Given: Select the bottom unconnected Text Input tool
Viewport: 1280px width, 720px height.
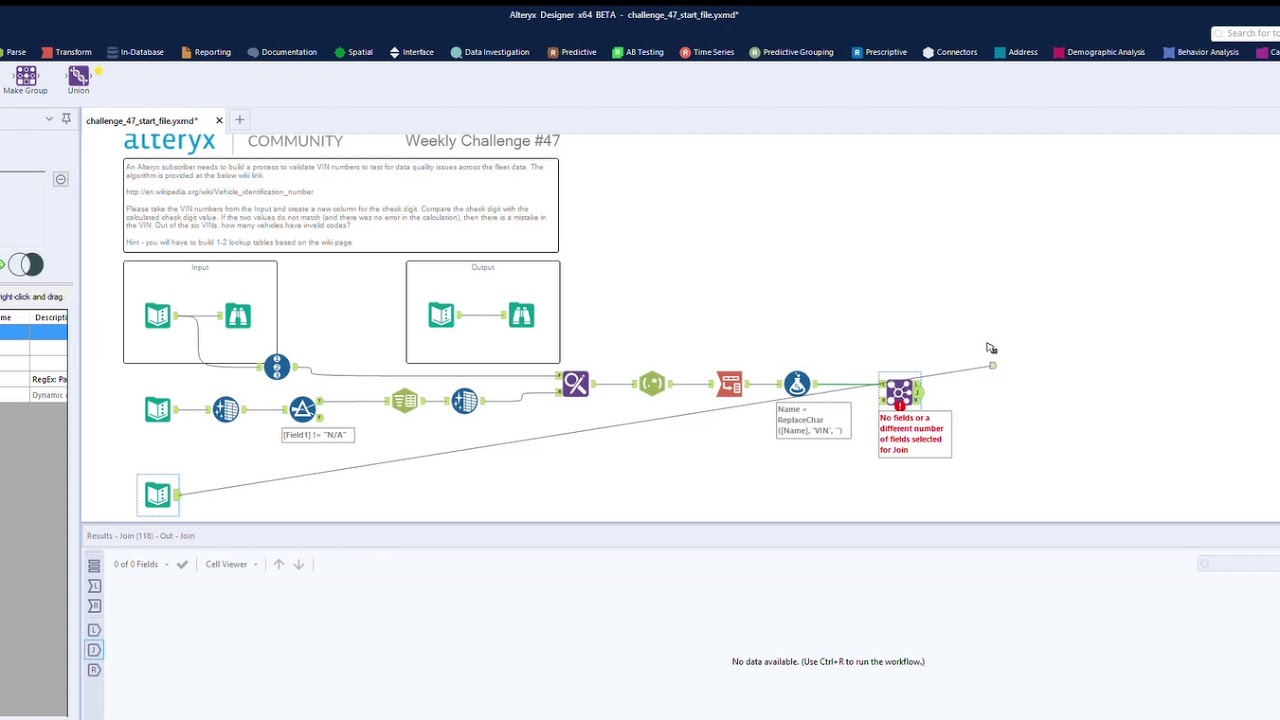Looking at the screenshot, I should [x=158, y=495].
